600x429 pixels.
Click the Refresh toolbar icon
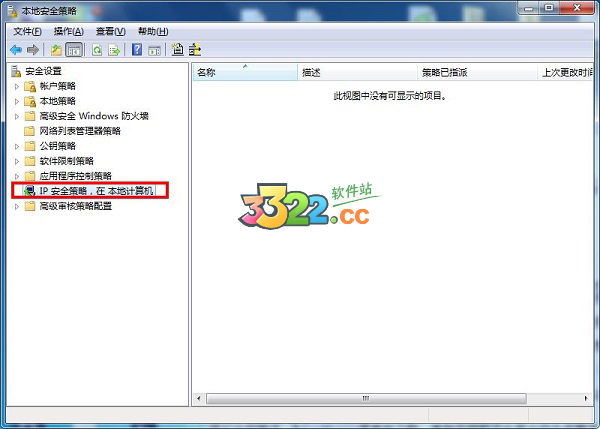coord(97,49)
